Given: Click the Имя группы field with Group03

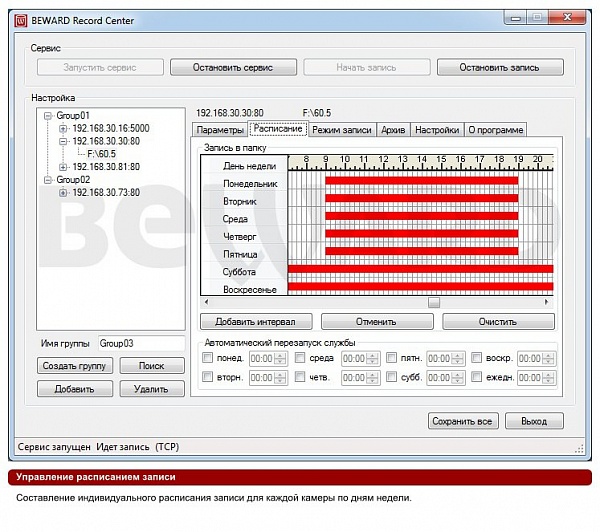Looking at the screenshot, I should pyautogui.click(x=142, y=343).
